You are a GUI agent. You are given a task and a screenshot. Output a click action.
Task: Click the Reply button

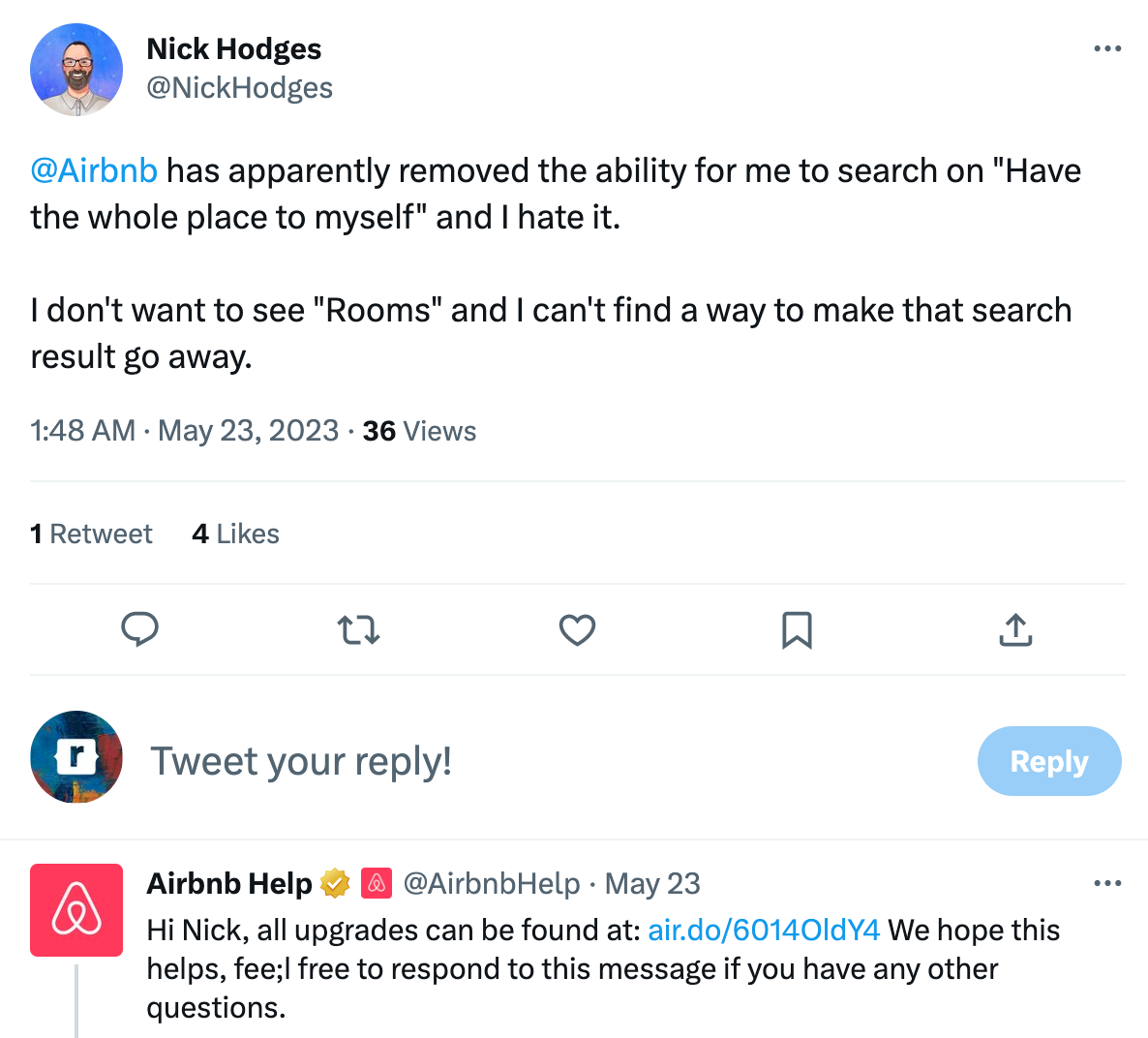[x=1049, y=761]
